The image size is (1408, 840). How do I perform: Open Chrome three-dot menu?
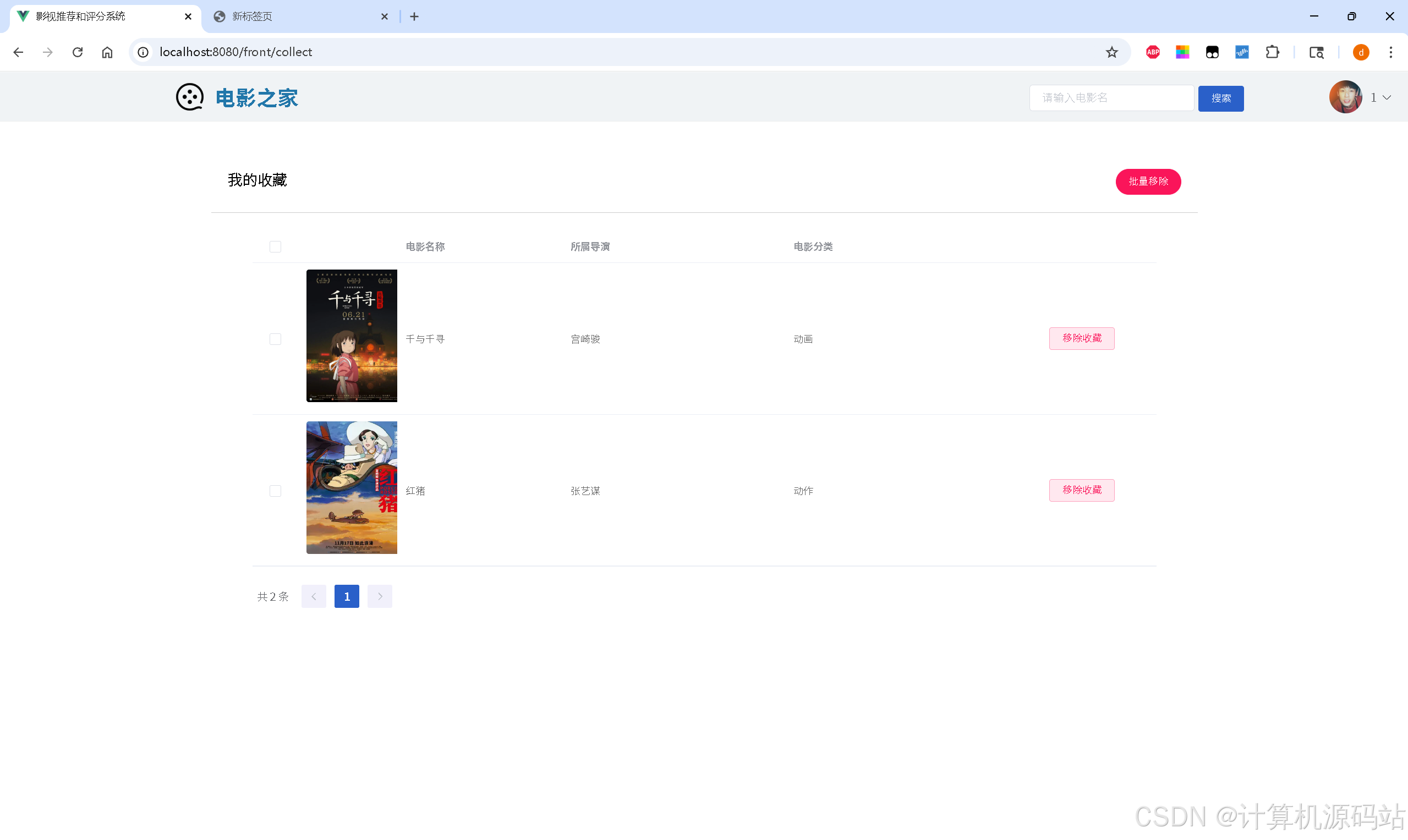pyautogui.click(x=1390, y=52)
